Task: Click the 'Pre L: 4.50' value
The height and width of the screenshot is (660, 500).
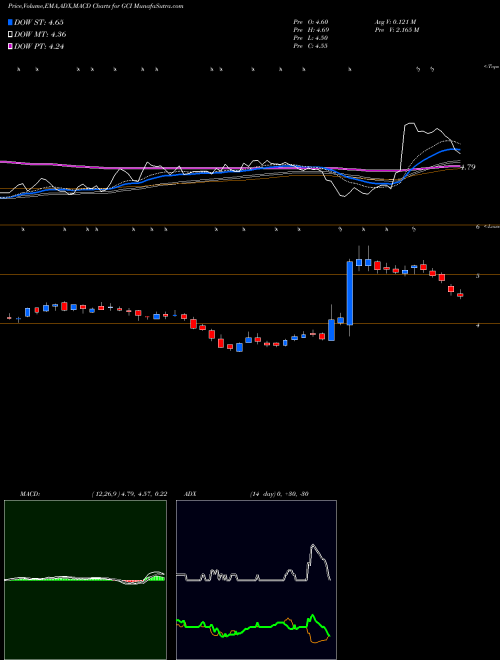Action: point(311,38)
